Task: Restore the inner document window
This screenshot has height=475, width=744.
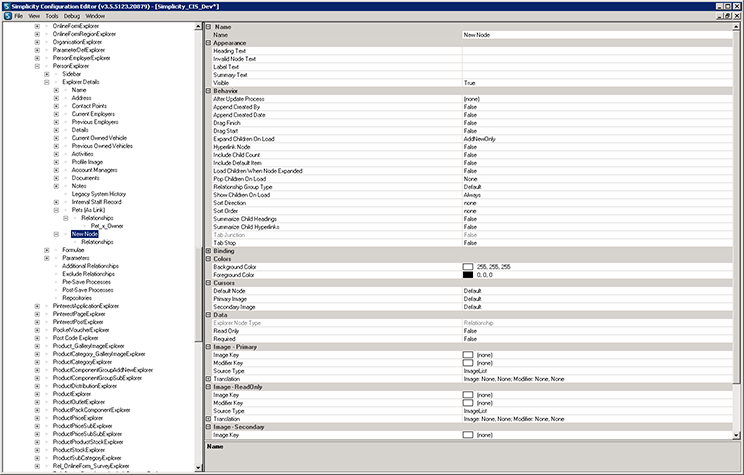Action: click(728, 16)
